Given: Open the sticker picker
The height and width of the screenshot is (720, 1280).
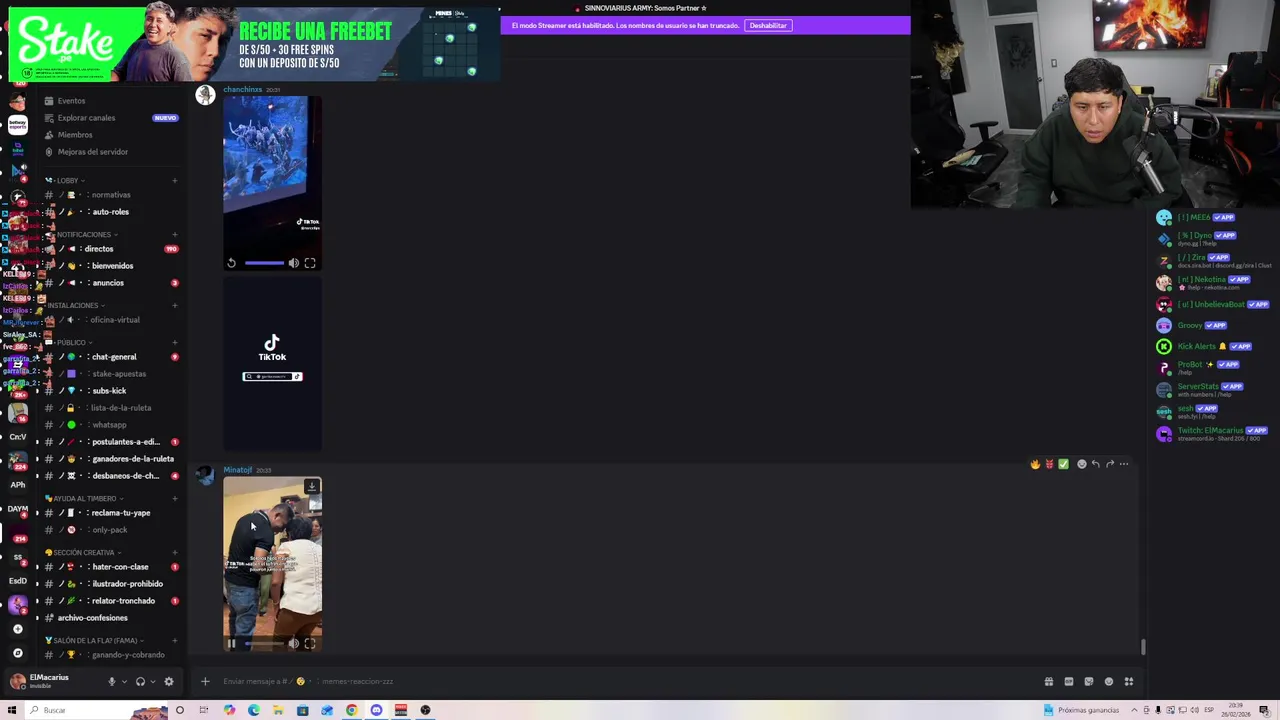Looking at the screenshot, I should point(1089,682).
